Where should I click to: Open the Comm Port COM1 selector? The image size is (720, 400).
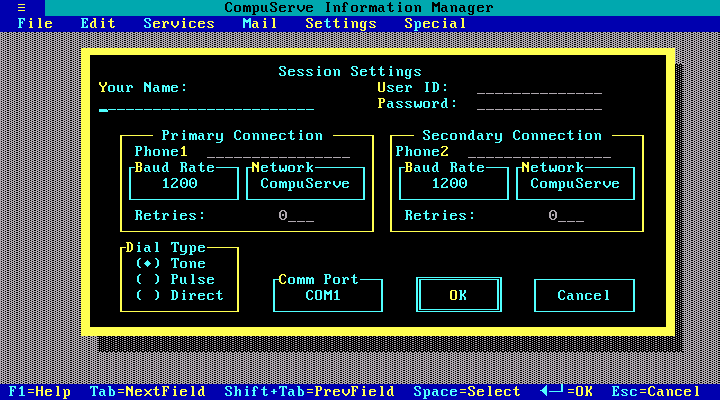click(x=328, y=295)
